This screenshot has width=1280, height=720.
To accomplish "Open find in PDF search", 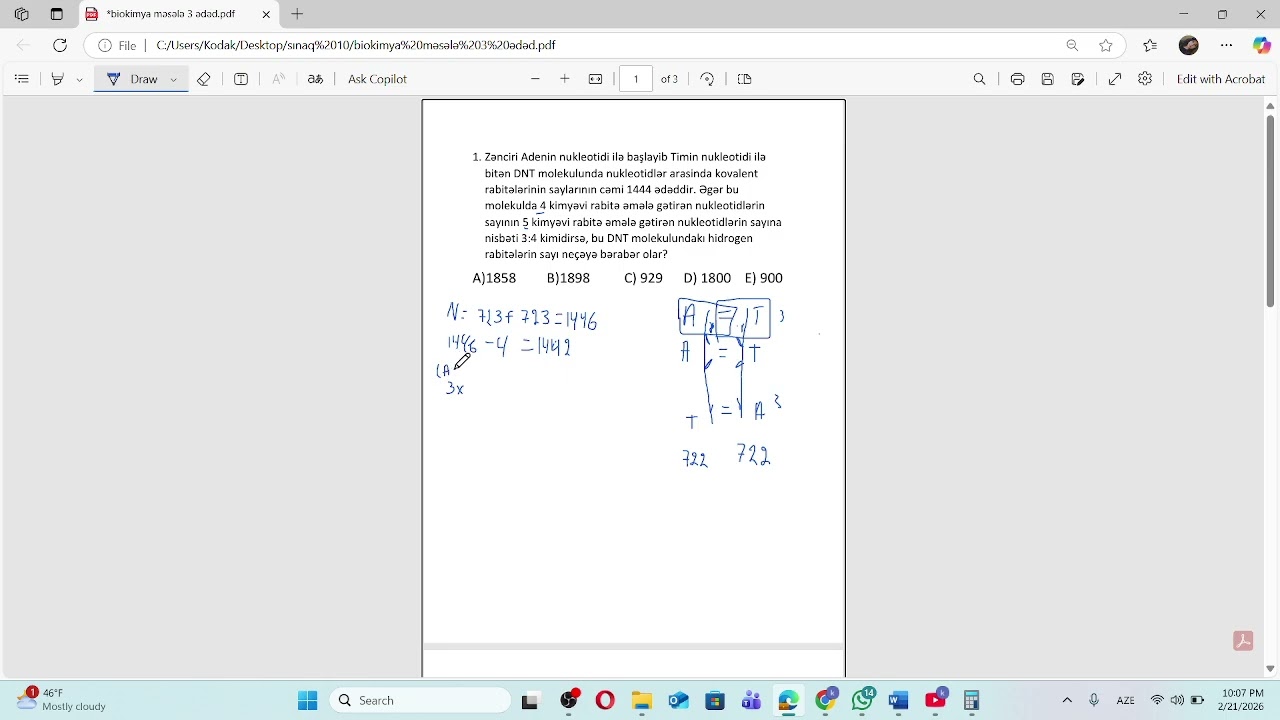I will coord(980,79).
